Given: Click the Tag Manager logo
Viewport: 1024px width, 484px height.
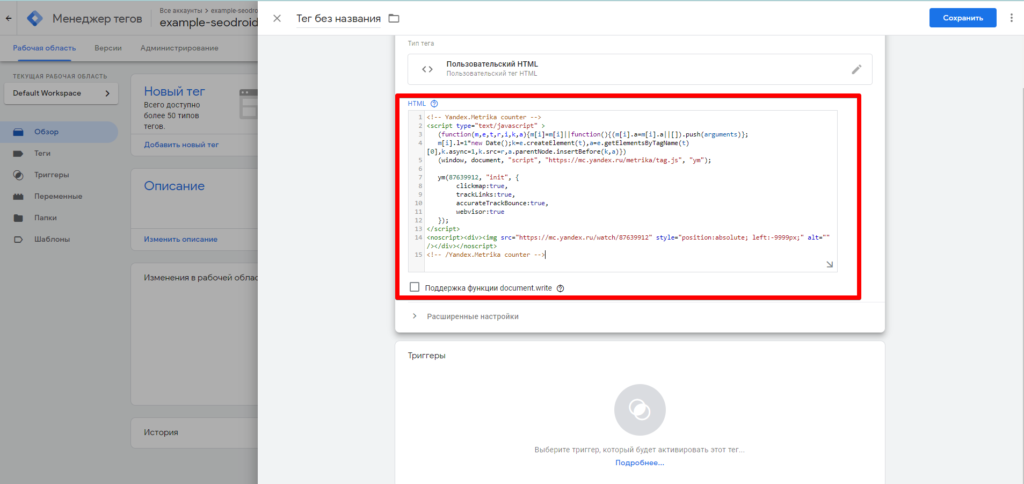Looking at the screenshot, I should (35, 18).
